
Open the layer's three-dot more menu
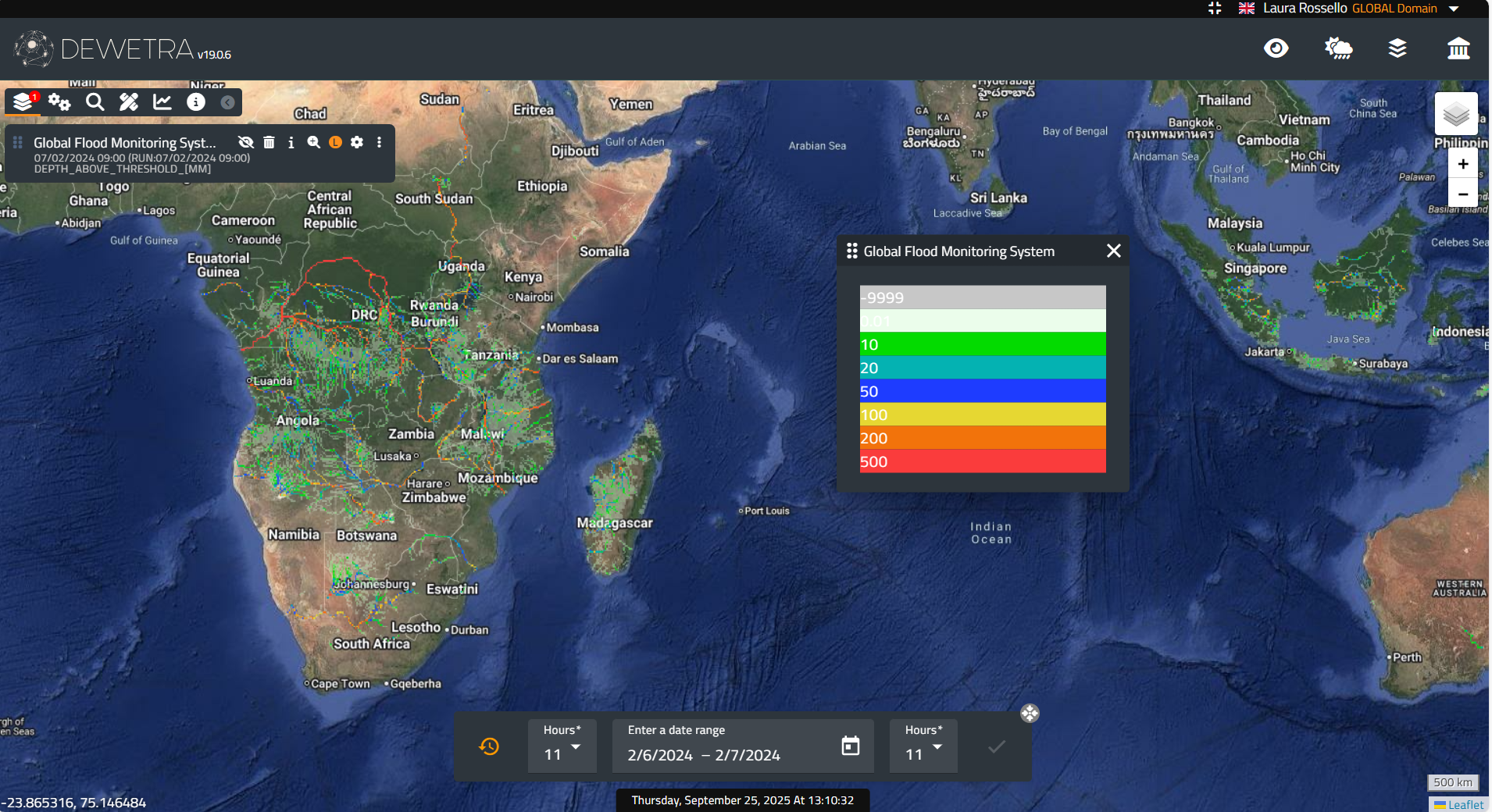pyautogui.click(x=379, y=142)
